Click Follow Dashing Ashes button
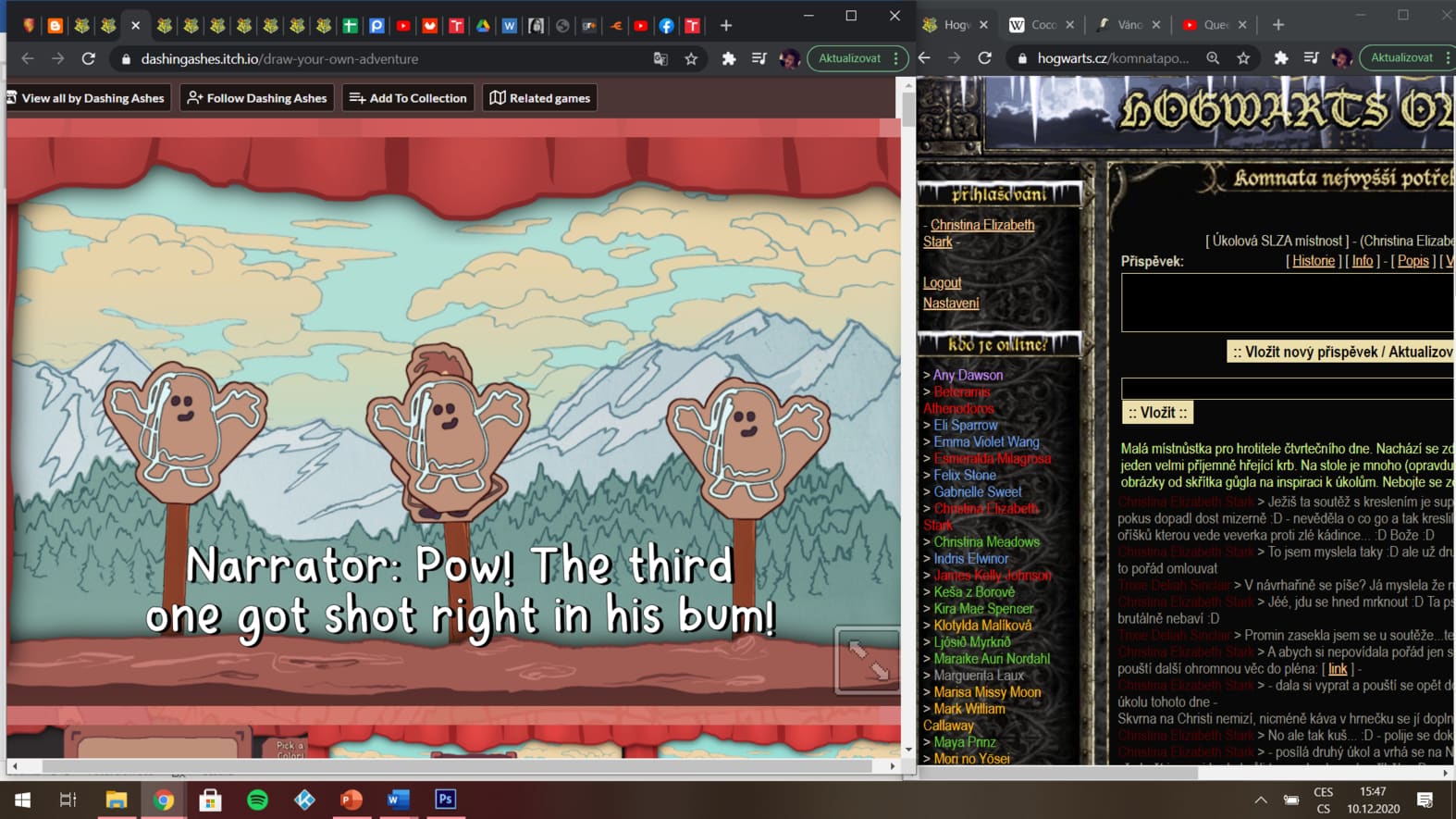This screenshot has width=1456, height=819. coord(257,98)
